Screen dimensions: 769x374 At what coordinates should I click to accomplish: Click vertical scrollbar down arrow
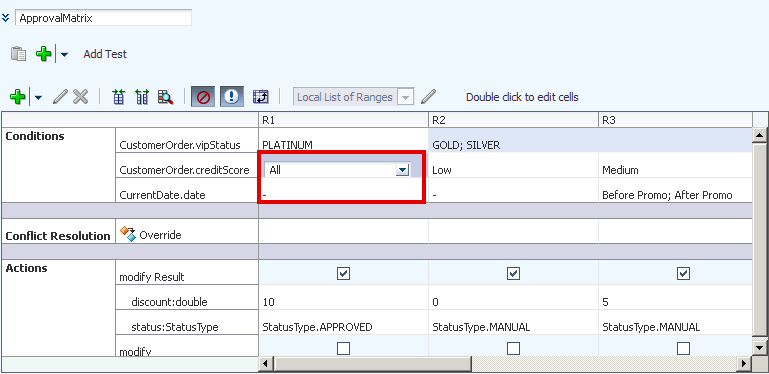point(759,348)
